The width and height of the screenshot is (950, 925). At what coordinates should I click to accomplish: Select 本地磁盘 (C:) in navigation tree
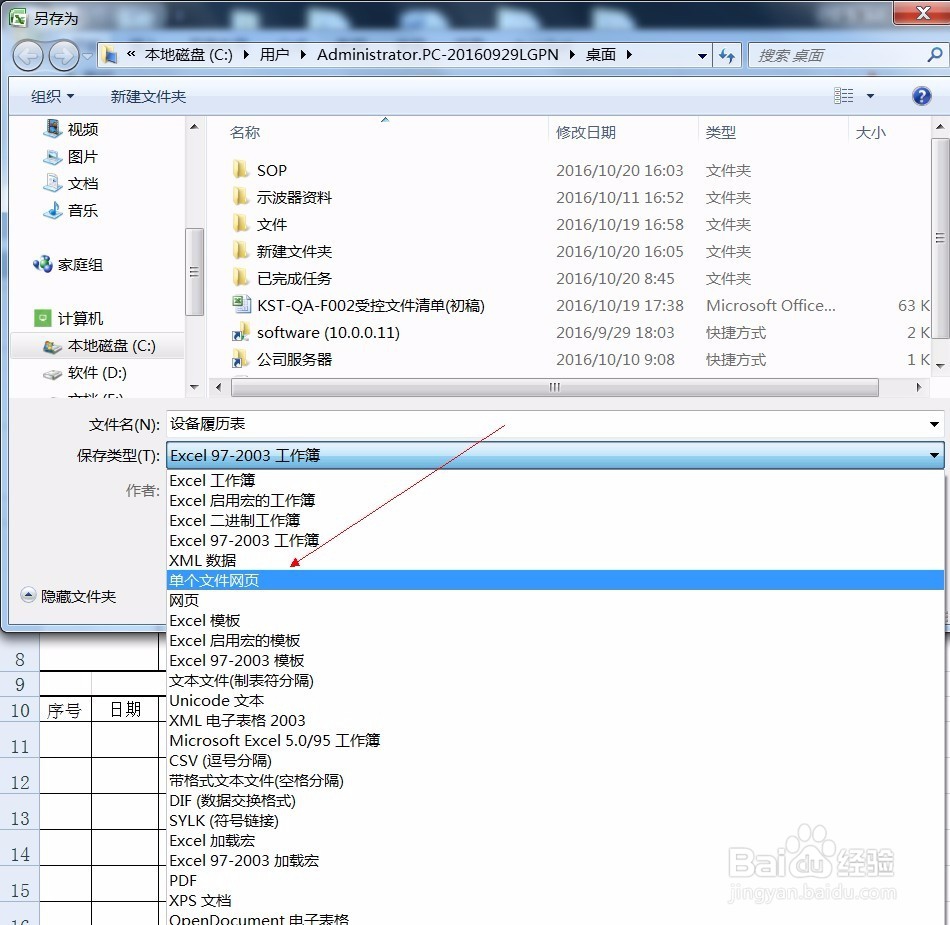coord(98,345)
